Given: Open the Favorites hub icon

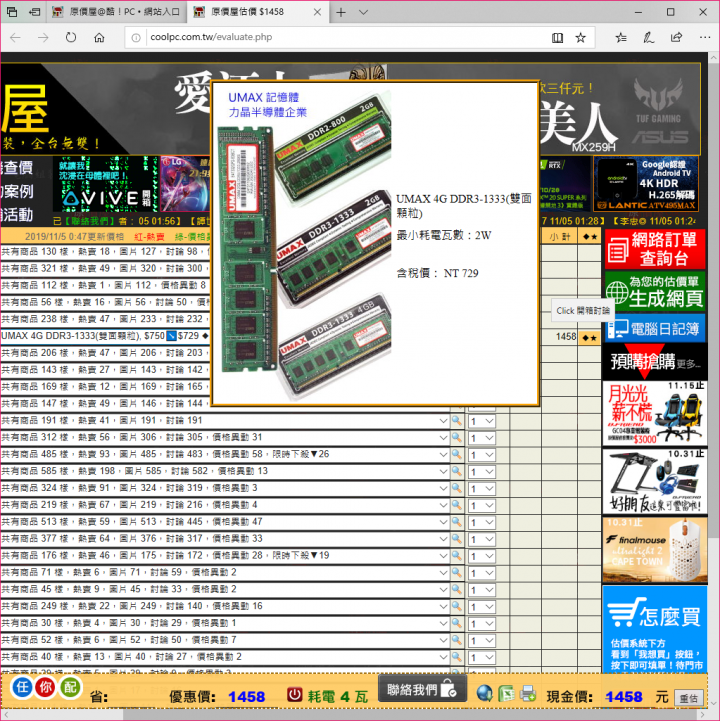Looking at the screenshot, I should coord(621,38).
